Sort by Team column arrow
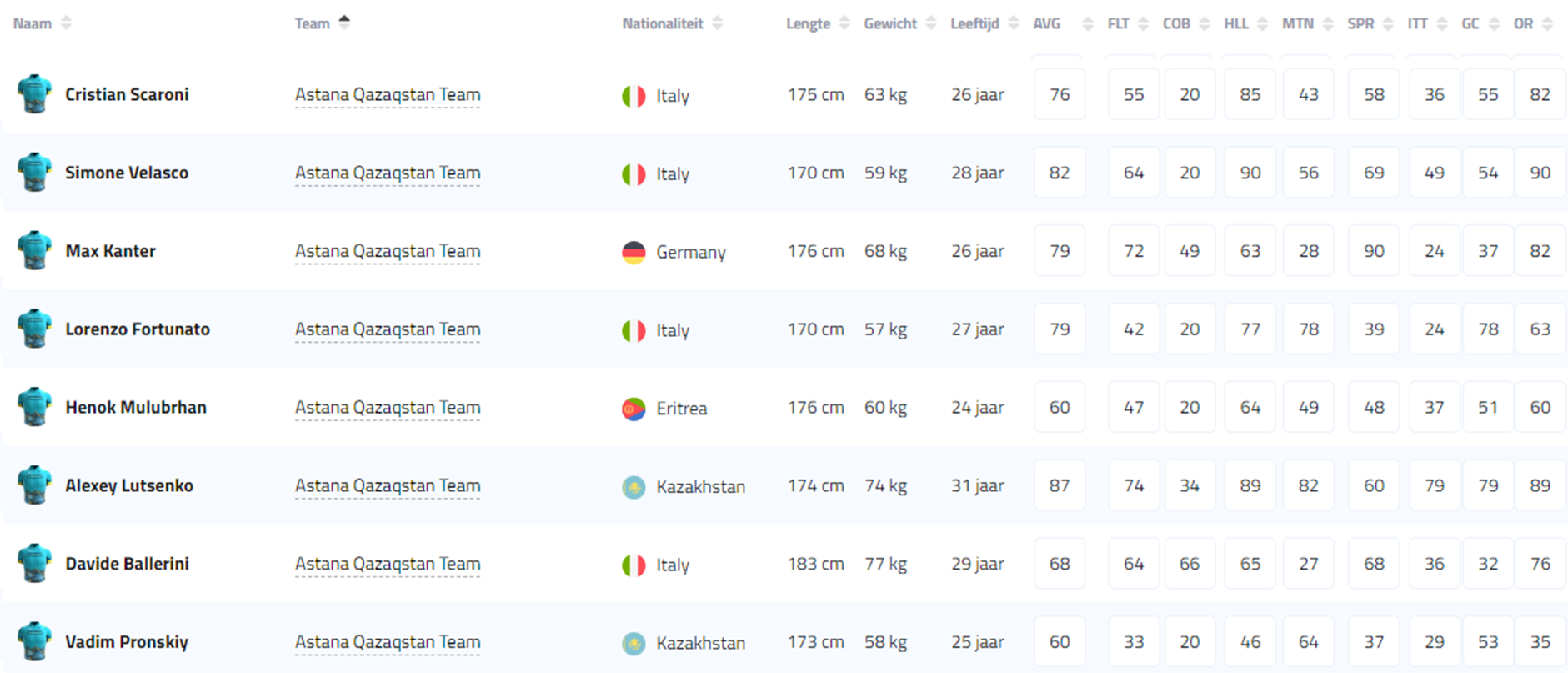The width and height of the screenshot is (1568, 673). tap(344, 23)
